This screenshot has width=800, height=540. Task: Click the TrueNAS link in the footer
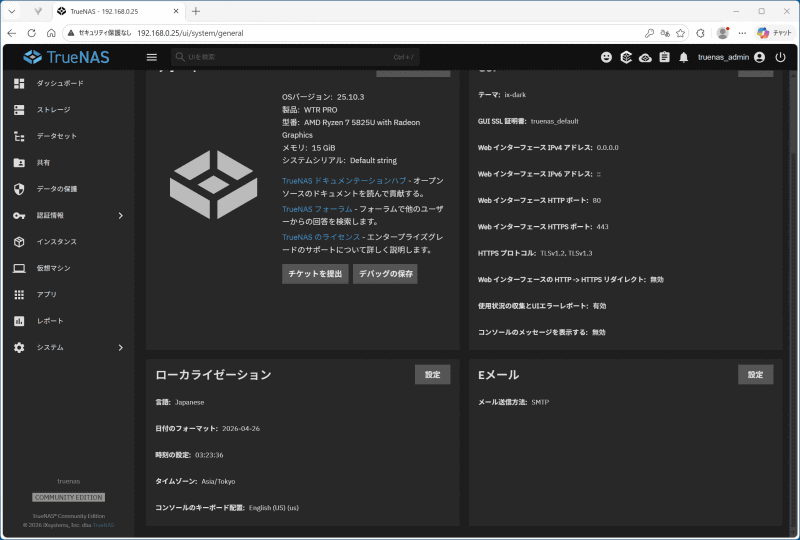[104, 525]
